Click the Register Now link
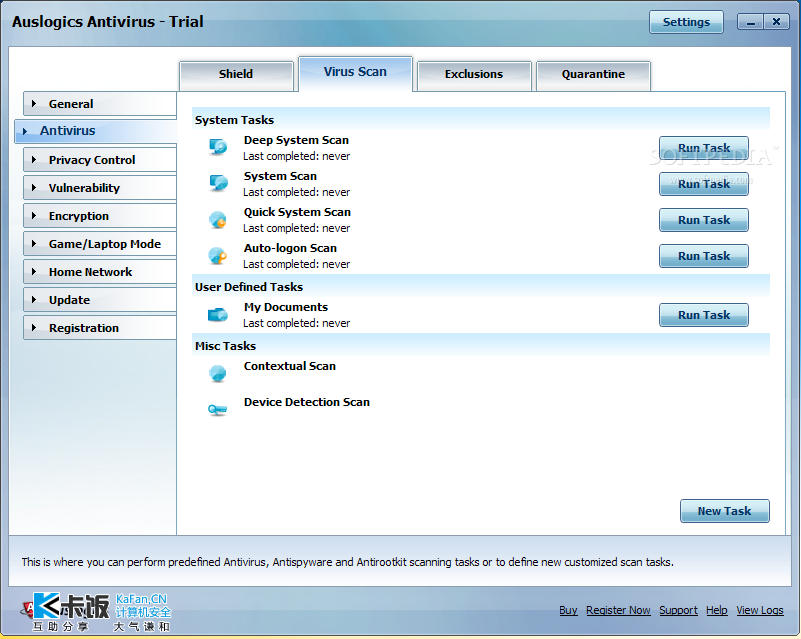801x639 pixels. 618,610
